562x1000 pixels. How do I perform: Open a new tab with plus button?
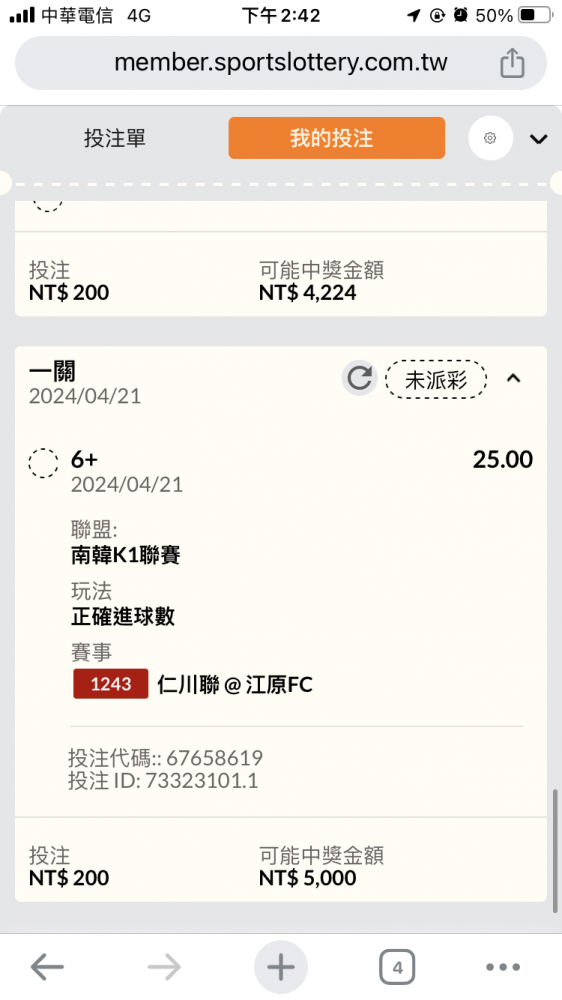coord(281,967)
